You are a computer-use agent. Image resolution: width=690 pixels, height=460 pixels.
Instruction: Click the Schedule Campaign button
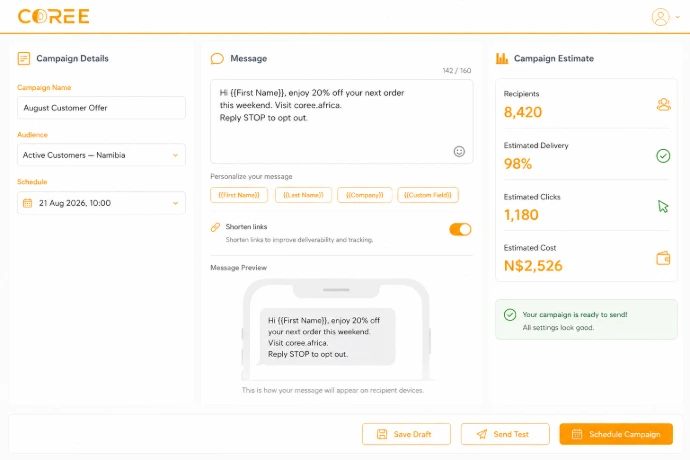tap(616, 434)
